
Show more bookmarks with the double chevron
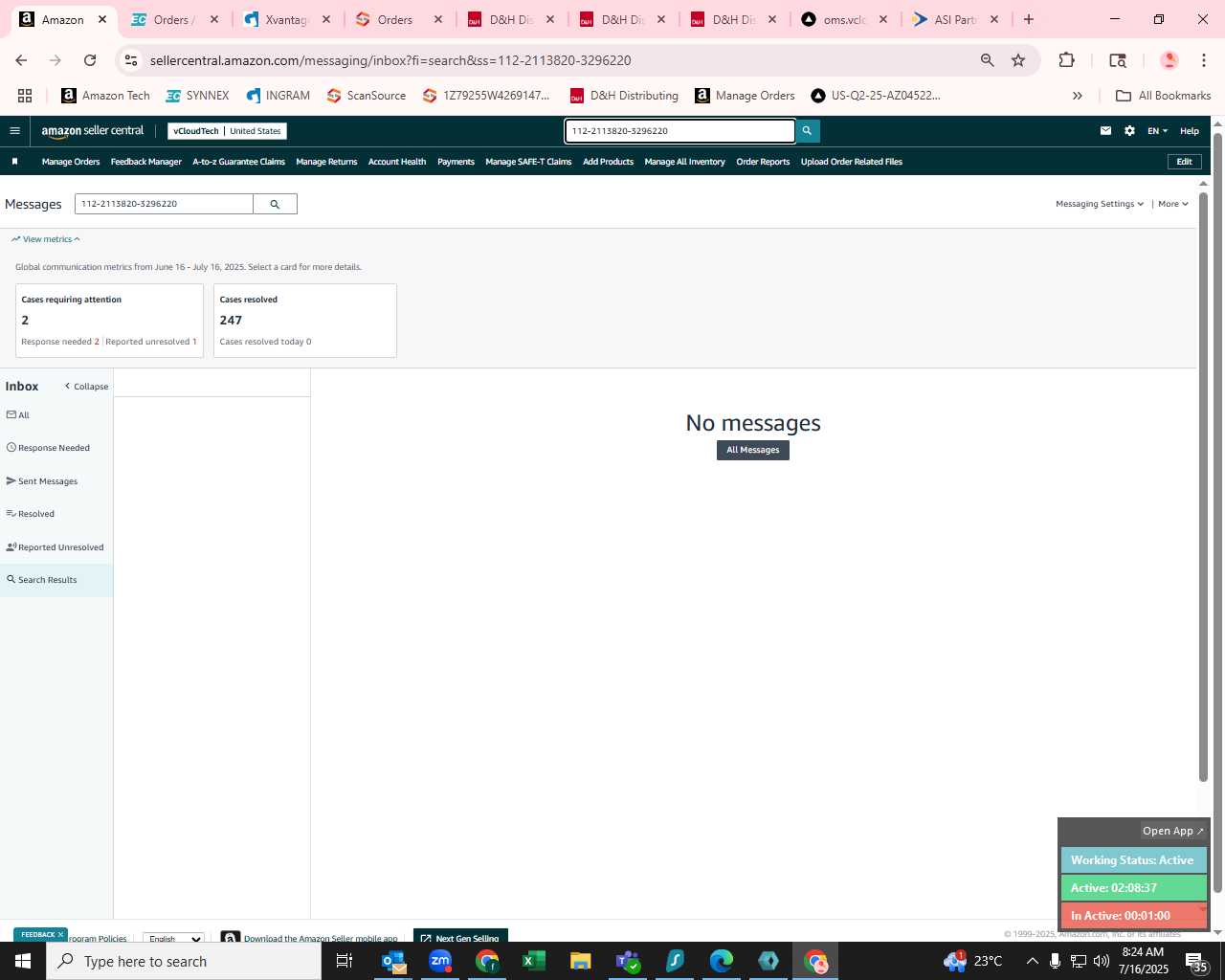click(1078, 96)
